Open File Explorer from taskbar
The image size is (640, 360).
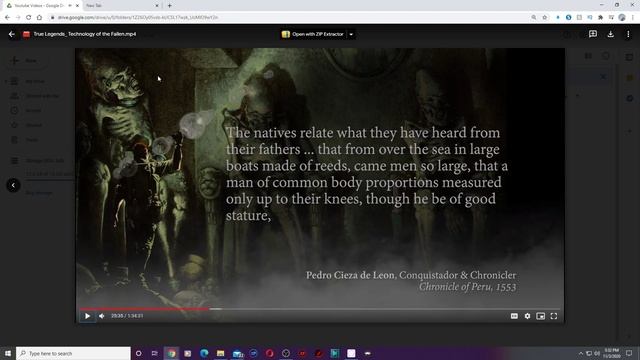(220, 353)
